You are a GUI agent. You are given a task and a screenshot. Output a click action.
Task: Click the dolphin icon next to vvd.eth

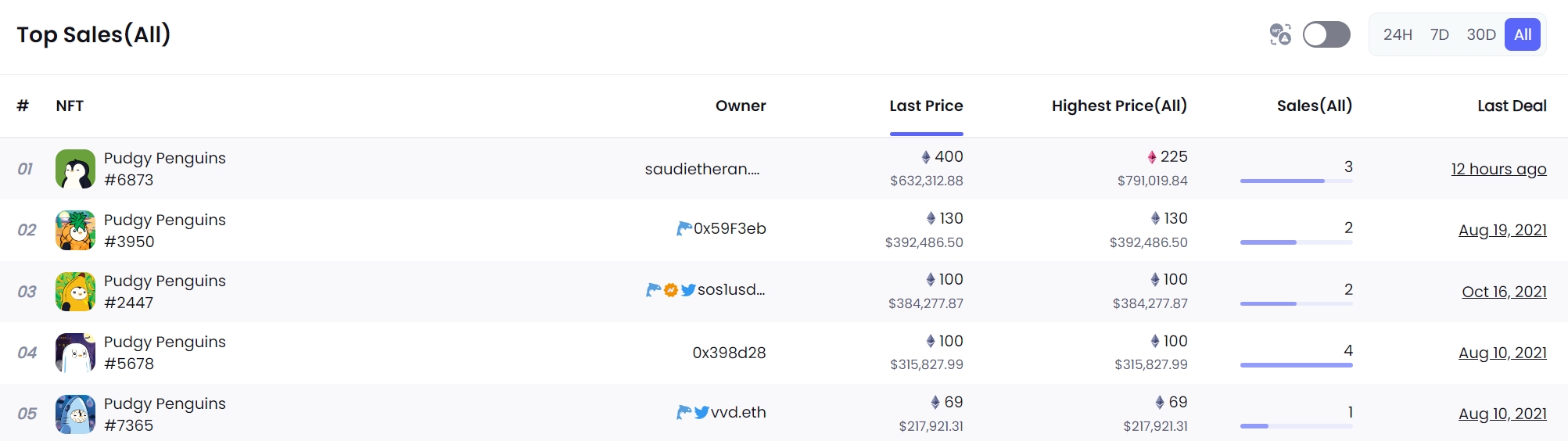tap(684, 412)
